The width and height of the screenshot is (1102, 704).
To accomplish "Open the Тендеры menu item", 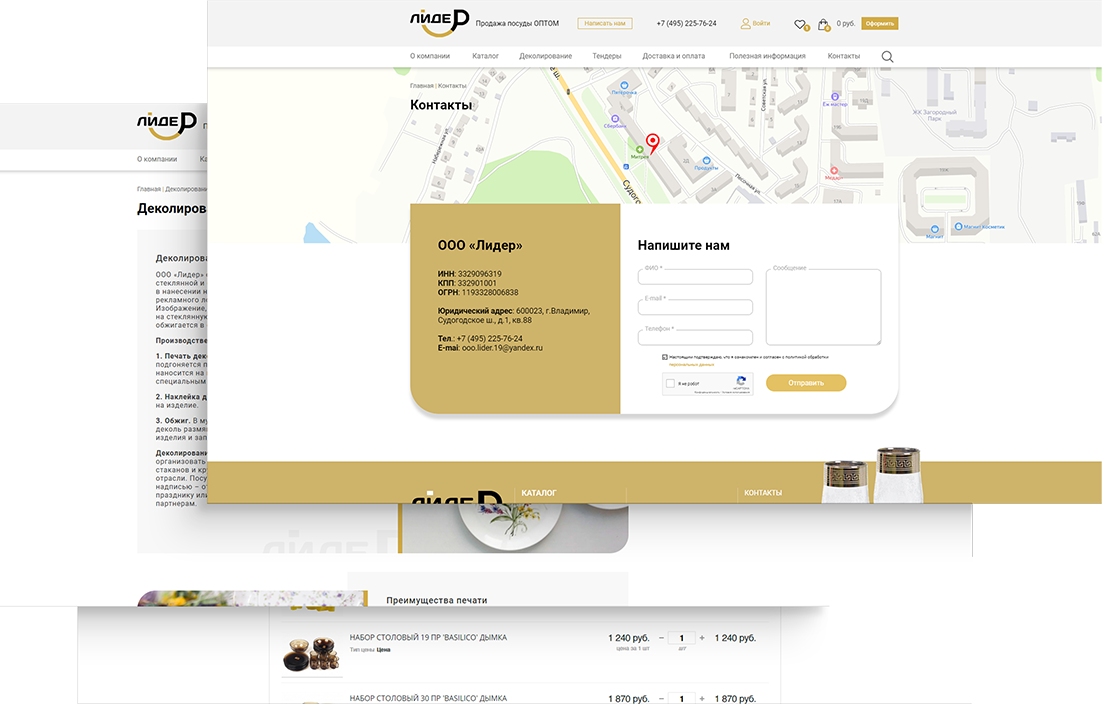I will [607, 56].
